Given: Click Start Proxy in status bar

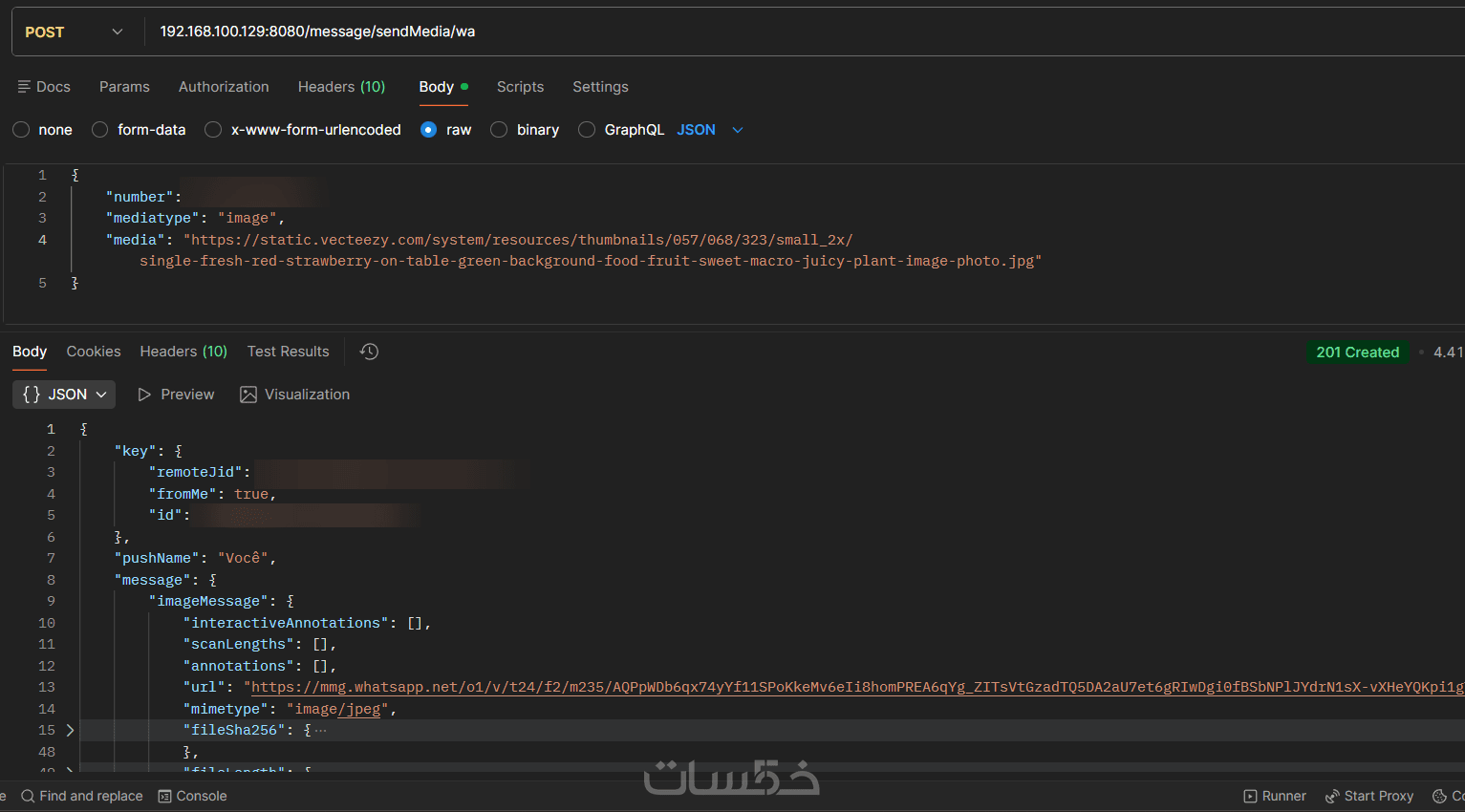Looking at the screenshot, I should pos(1368,796).
